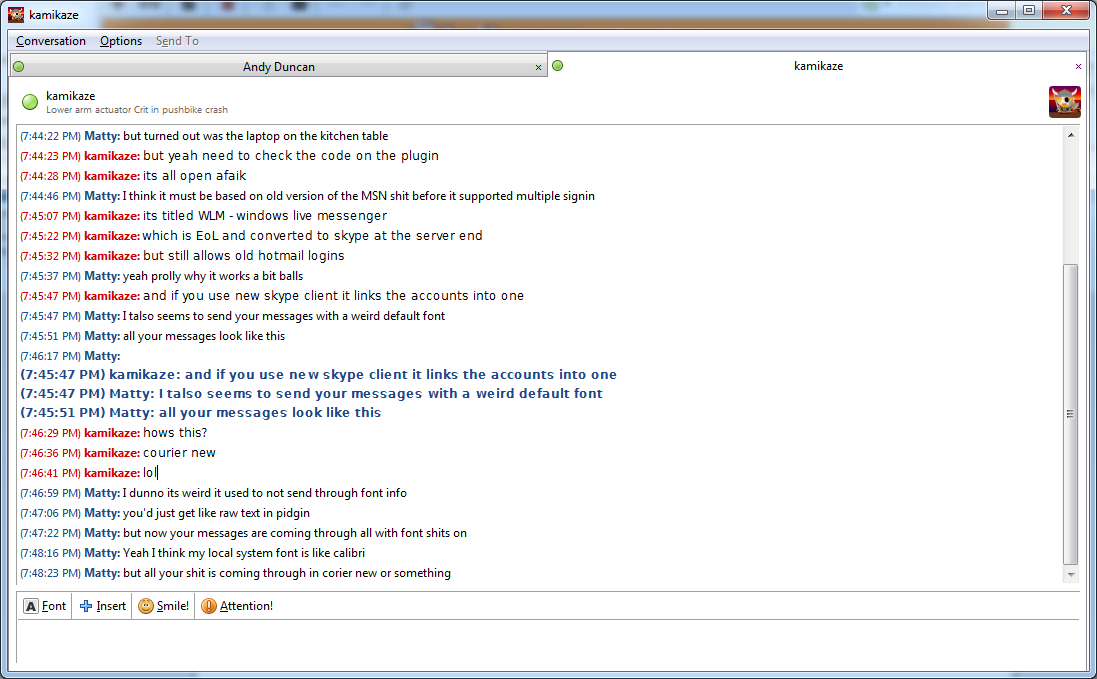This screenshot has width=1097, height=679.
Task: Close the Andy Duncan tab
Action: pos(538,67)
